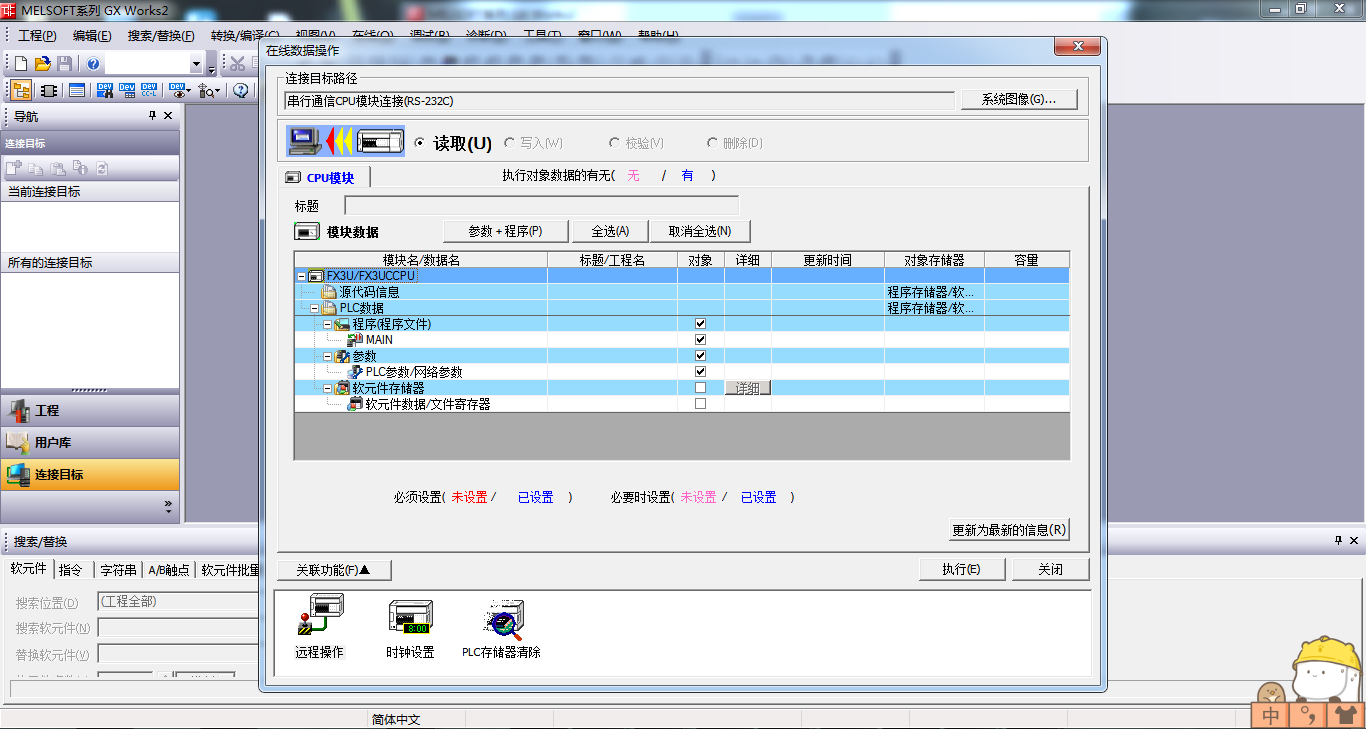Click the 全选(A) button

point(610,231)
